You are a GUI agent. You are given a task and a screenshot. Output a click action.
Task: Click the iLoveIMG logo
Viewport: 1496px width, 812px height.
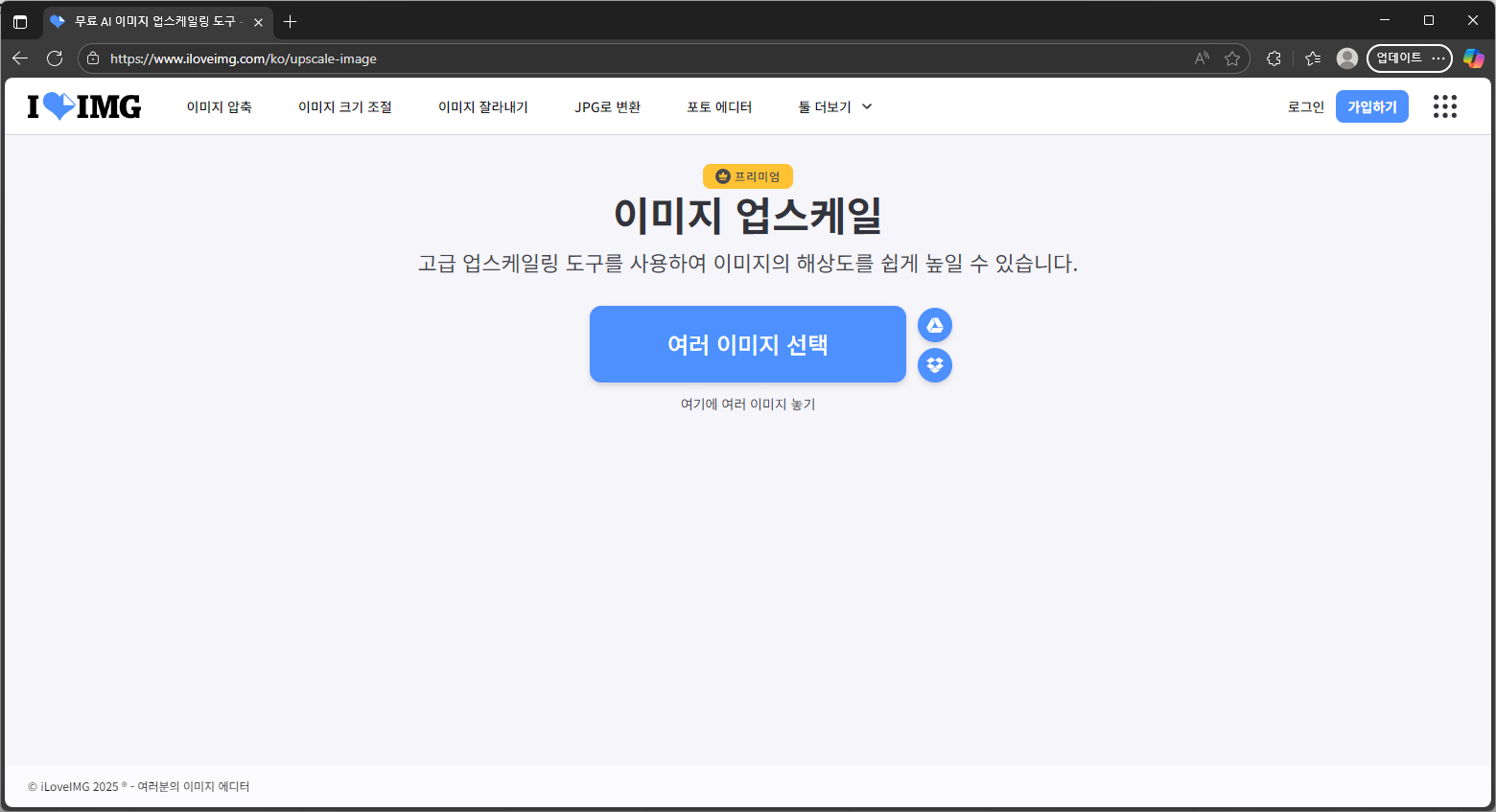(83, 106)
